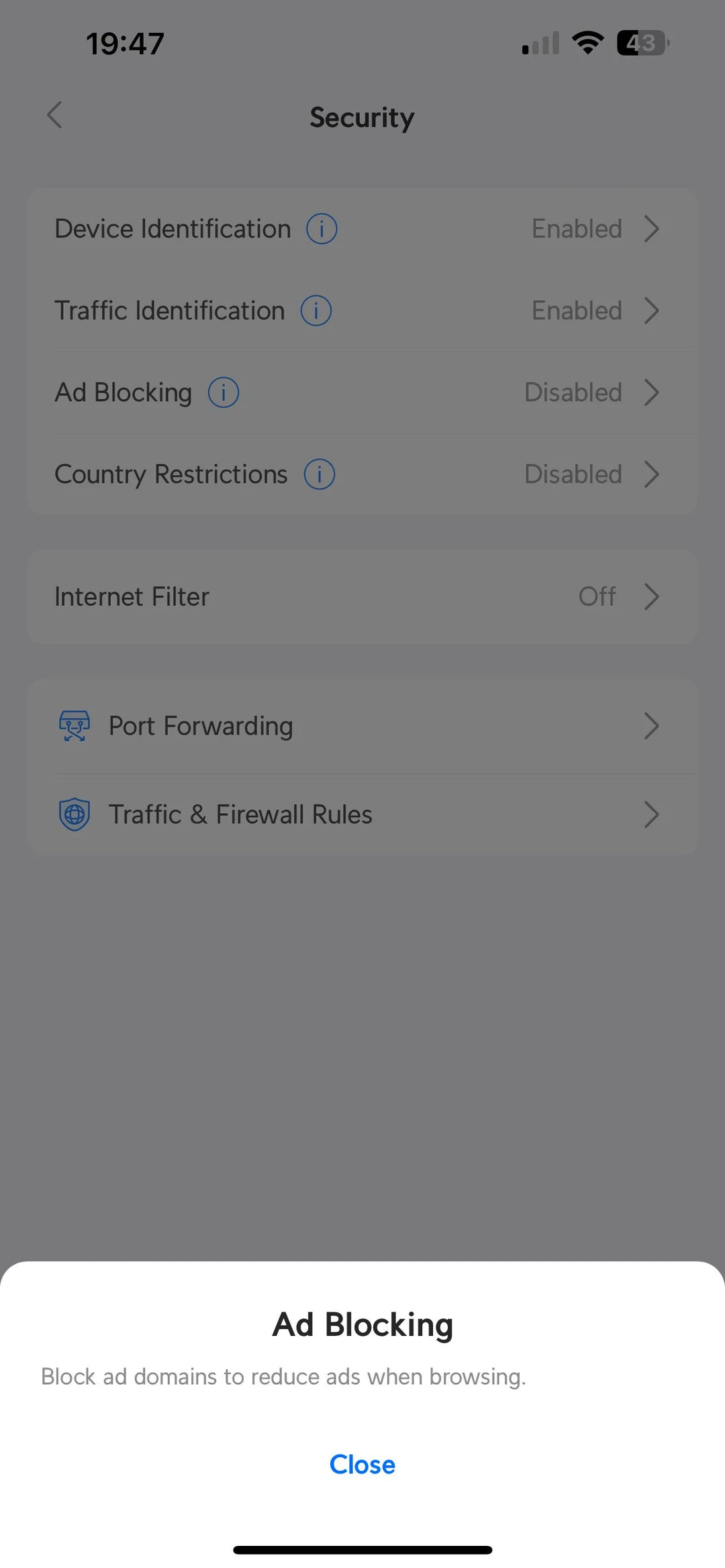Tap the back arrow on the Security screen

[56, 115]
